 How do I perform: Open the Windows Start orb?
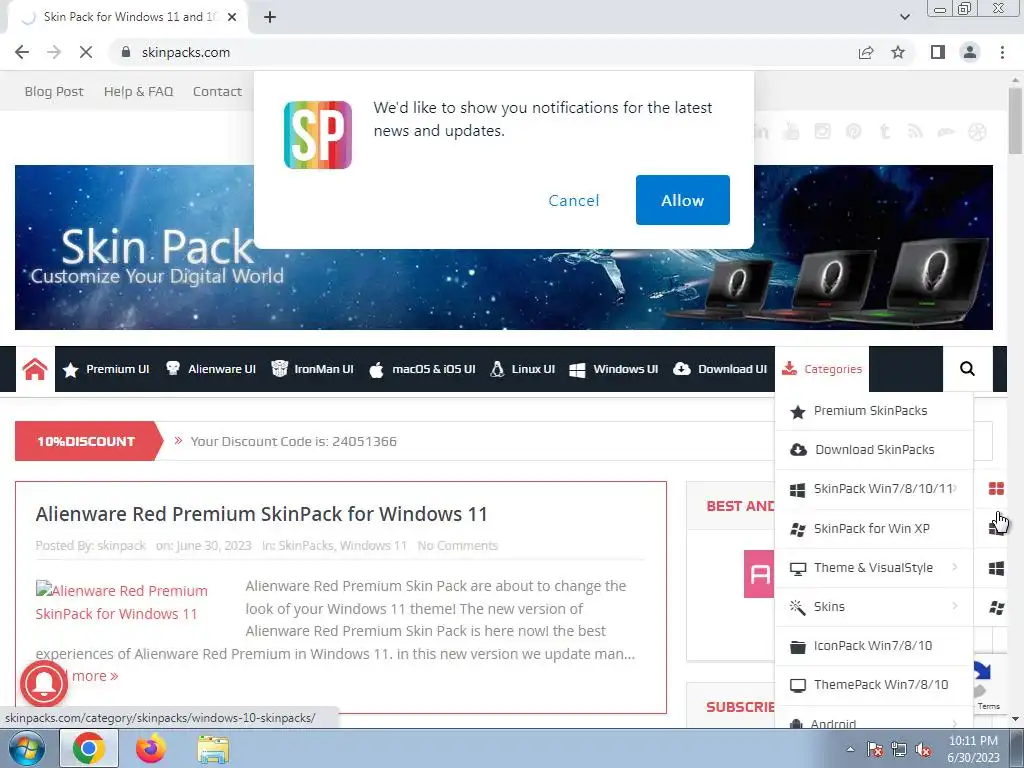(26, 748)
